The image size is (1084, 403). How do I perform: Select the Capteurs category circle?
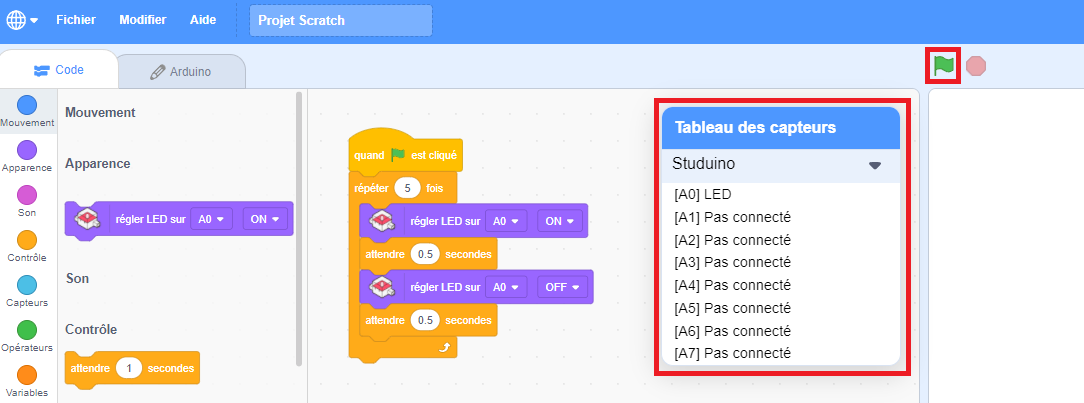(27, 285)
